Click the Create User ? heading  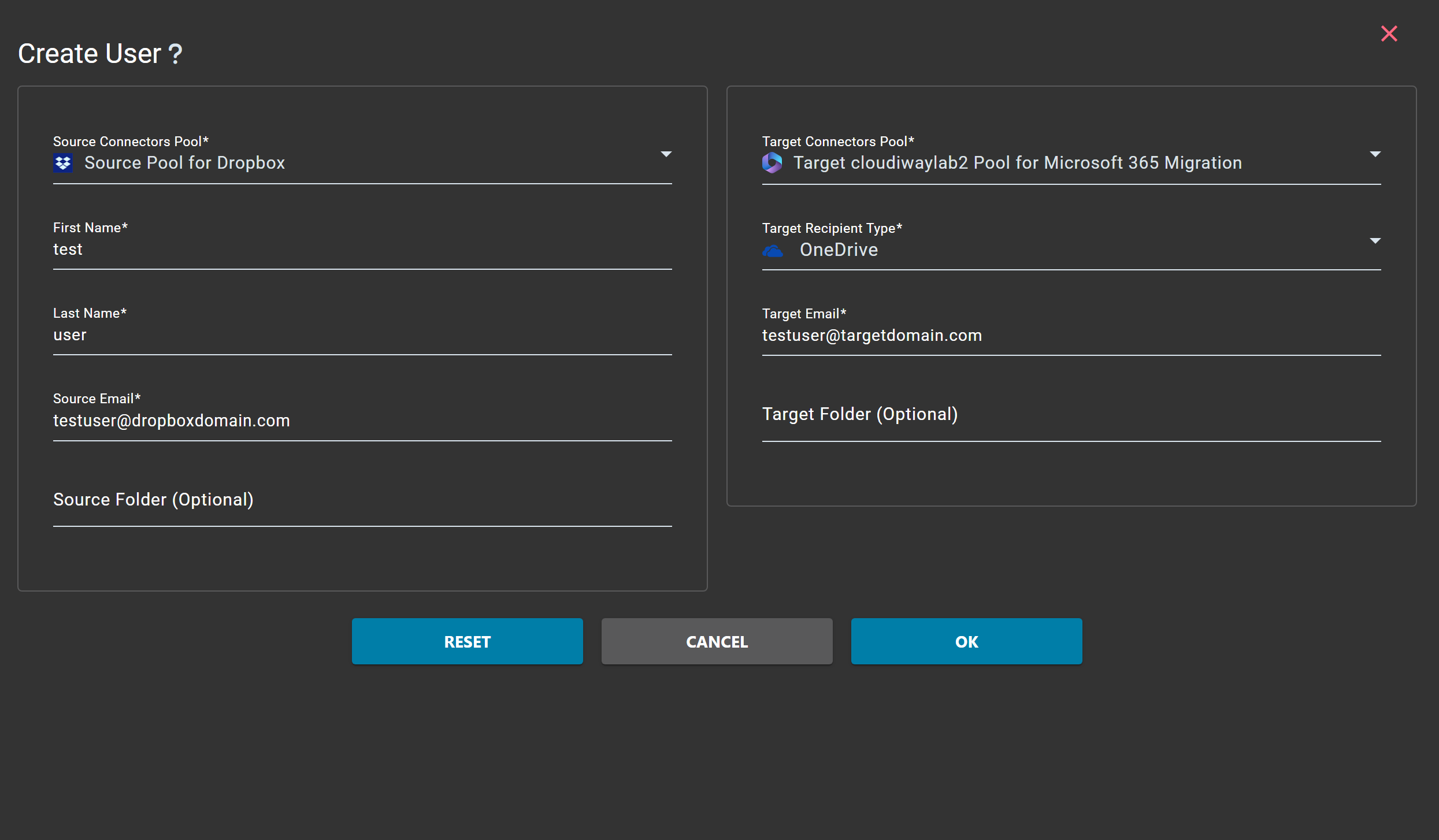100,54
